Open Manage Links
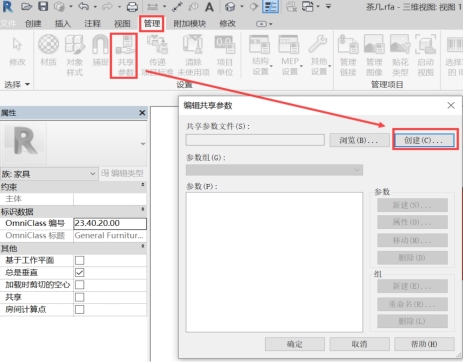 point(348,55)
